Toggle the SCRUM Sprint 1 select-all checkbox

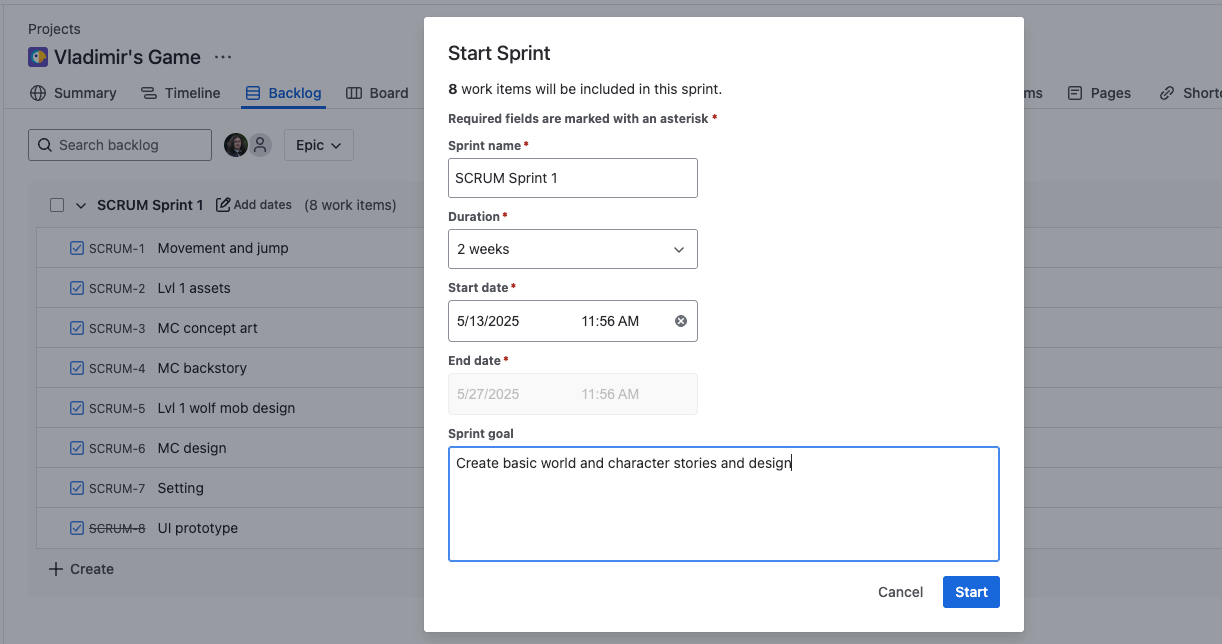tap(57, 205)
